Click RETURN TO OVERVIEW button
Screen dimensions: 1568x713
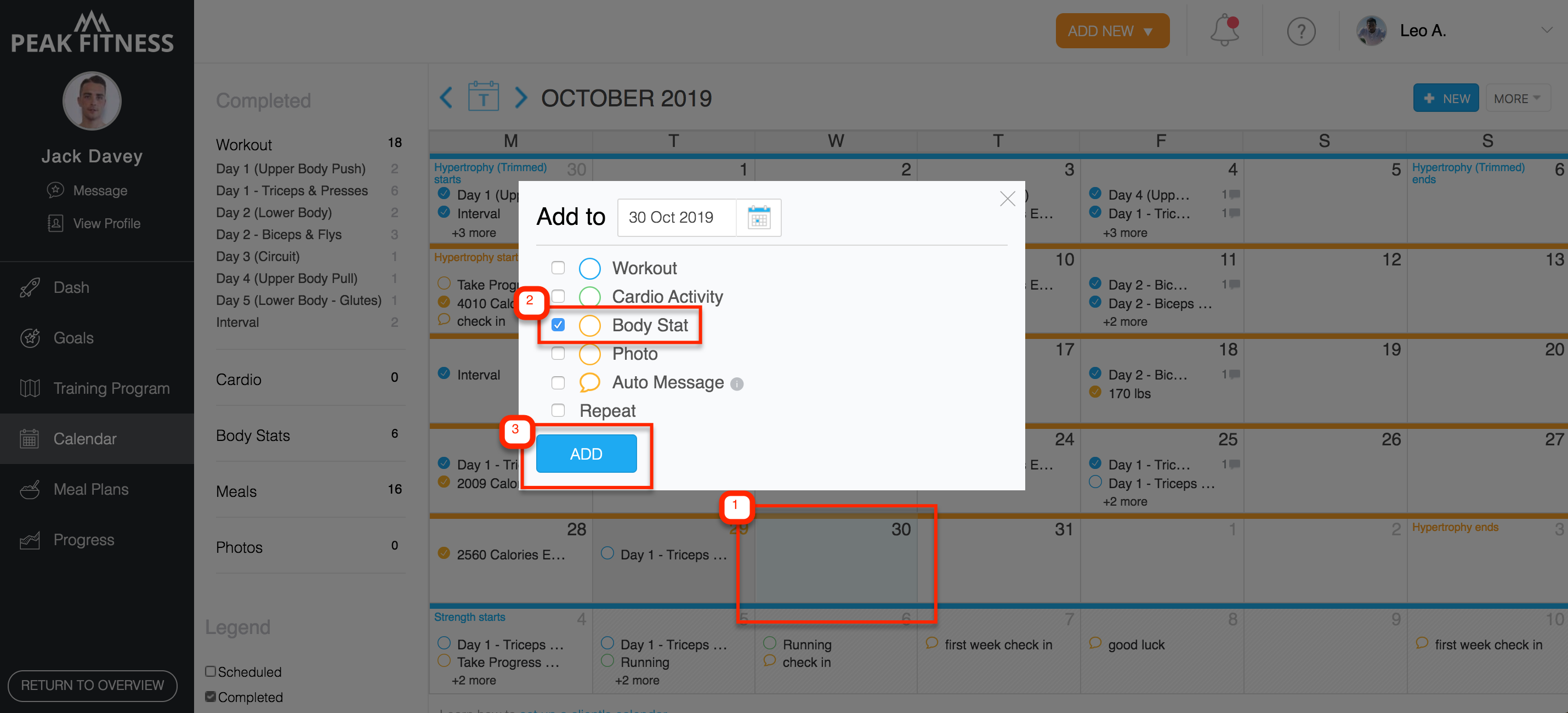tap(93, 686)
